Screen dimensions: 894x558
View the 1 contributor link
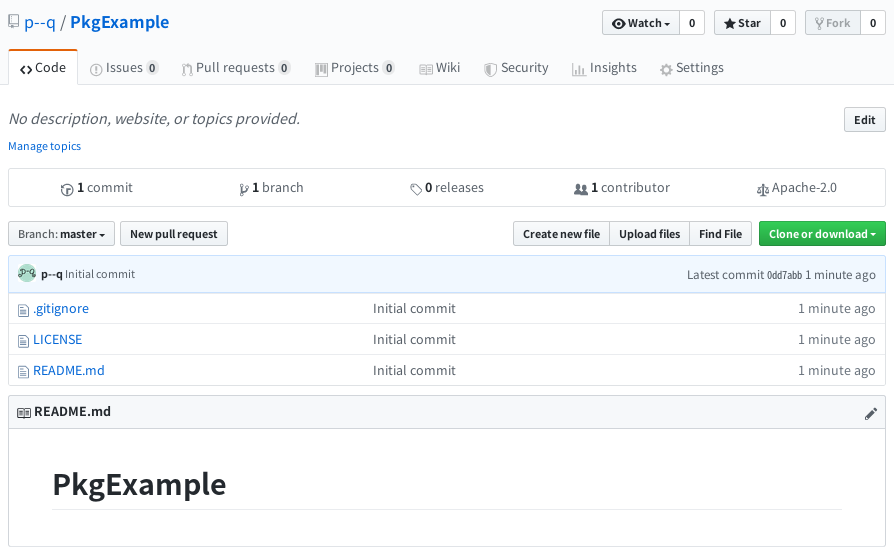pyautogui.click(x=622, y=188)
